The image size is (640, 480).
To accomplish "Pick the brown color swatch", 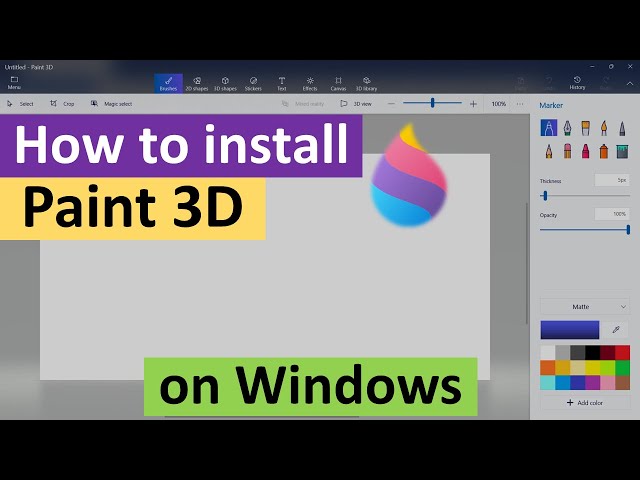I will [x=622, y=382].
